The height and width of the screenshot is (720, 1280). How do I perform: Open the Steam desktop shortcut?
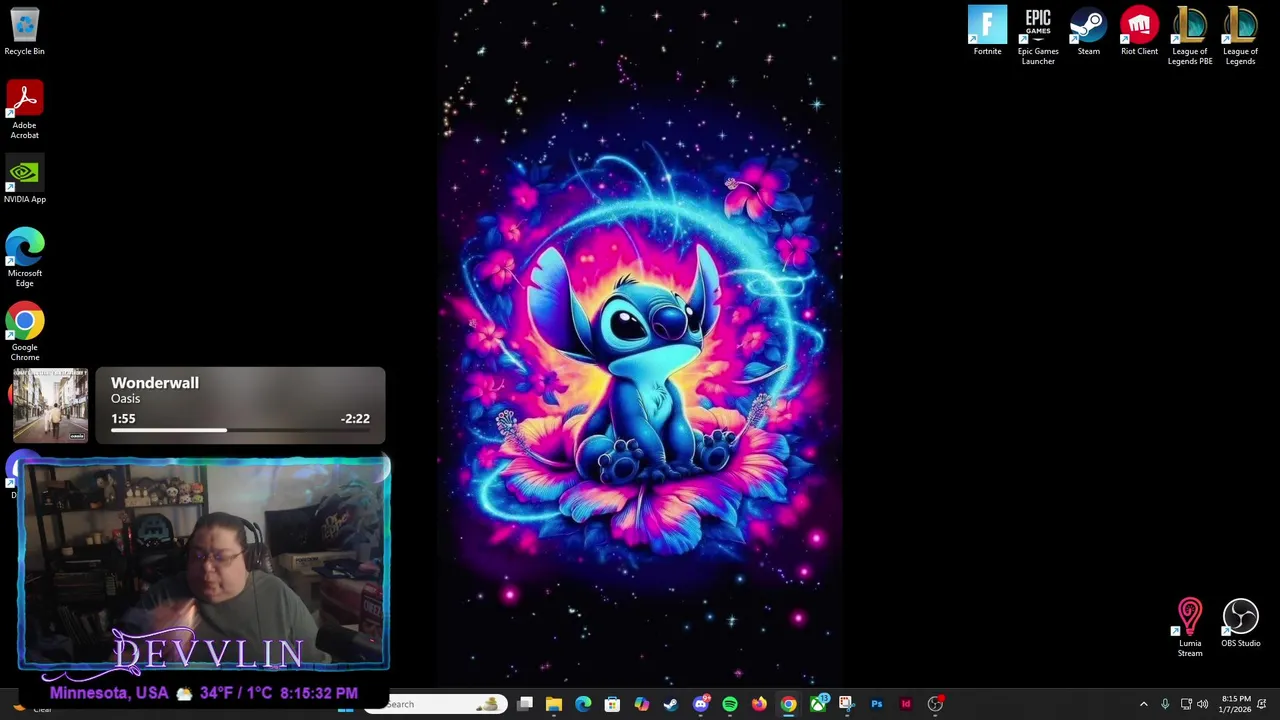pyautogui.click(x=1088, y=31)
